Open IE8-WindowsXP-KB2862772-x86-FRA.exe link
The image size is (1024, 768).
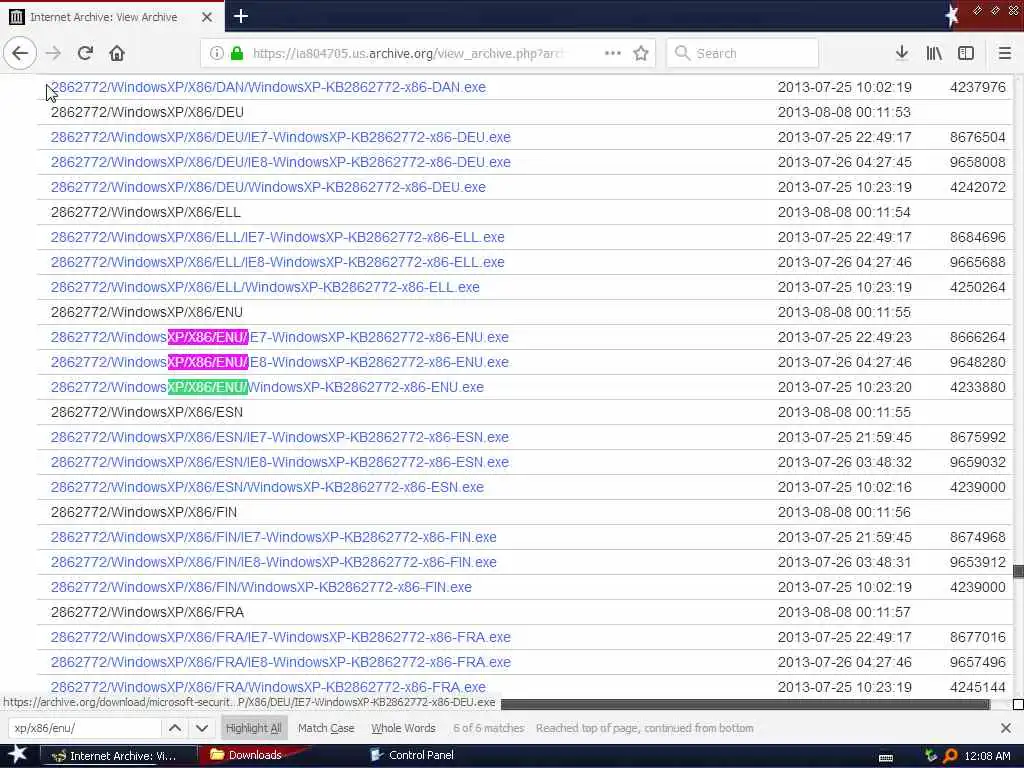click(281, 662)
